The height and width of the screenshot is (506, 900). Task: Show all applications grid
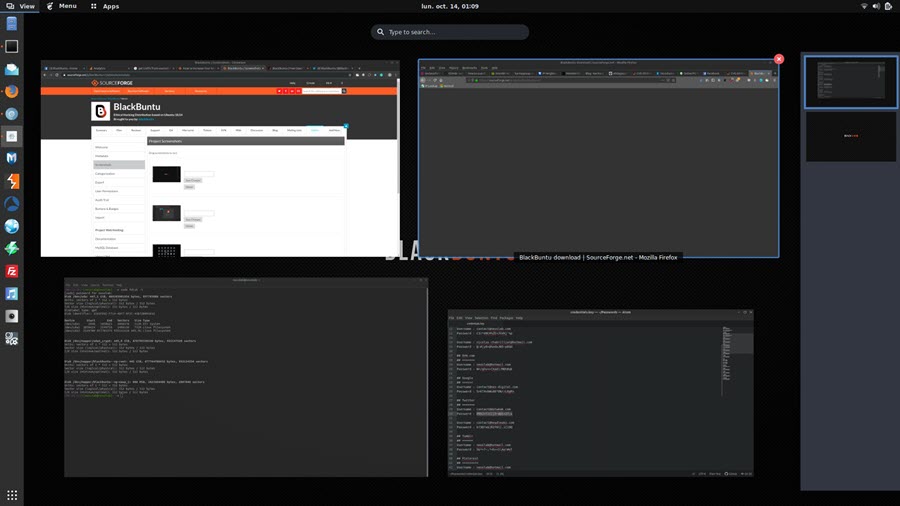click(11, 495)
